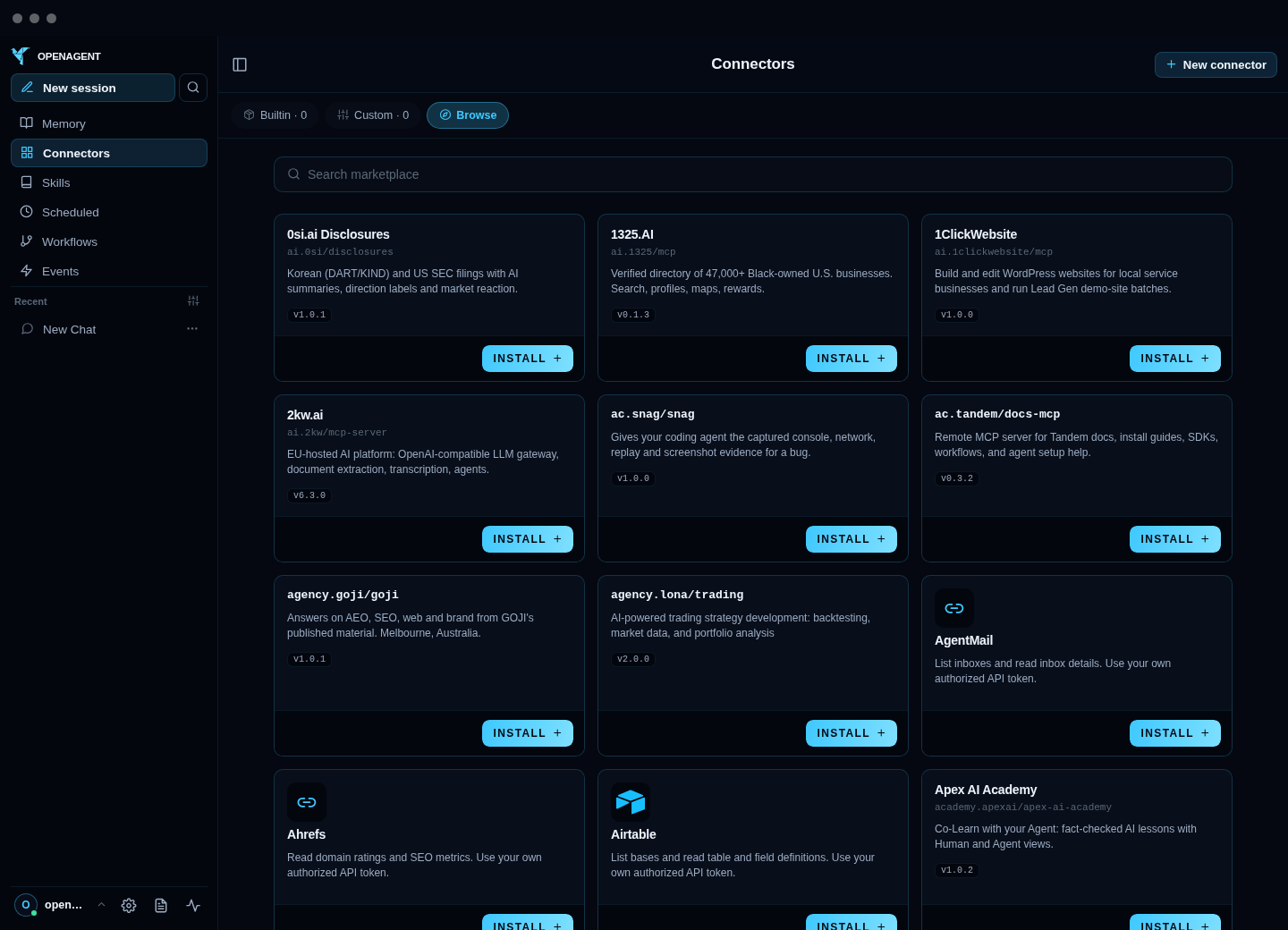
Task: Install the AgentMail connector
Action: tap(1175, 733)
